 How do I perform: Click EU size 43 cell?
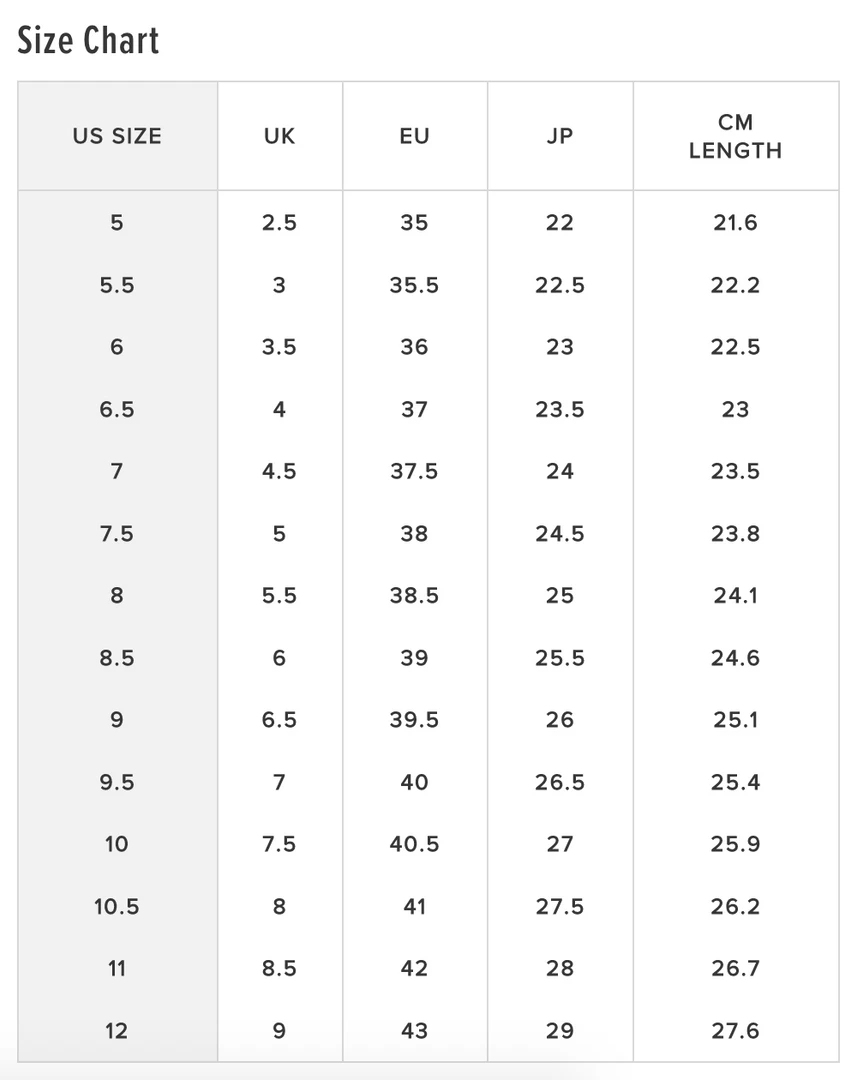pos(414,1030)
